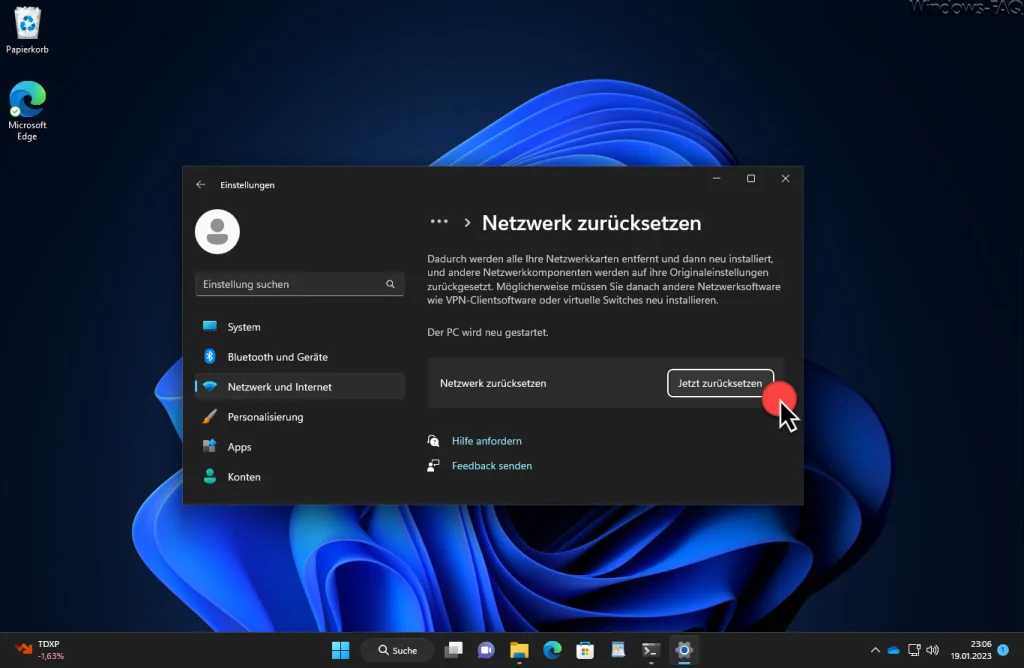The image size is (1024, 668).
Task: Click the OneDrive cloud tray icon
Action: tap(893, 650)
